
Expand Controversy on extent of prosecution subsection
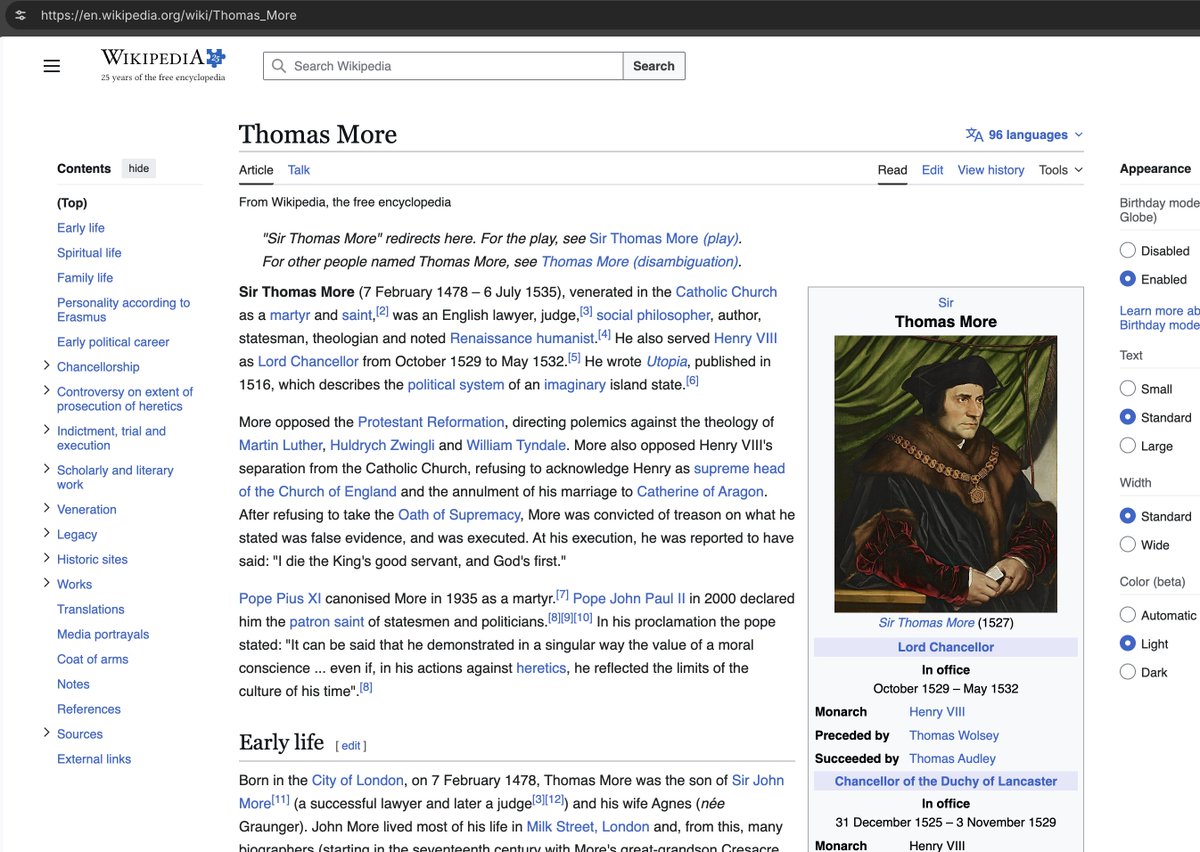click(x=46, y=391)
